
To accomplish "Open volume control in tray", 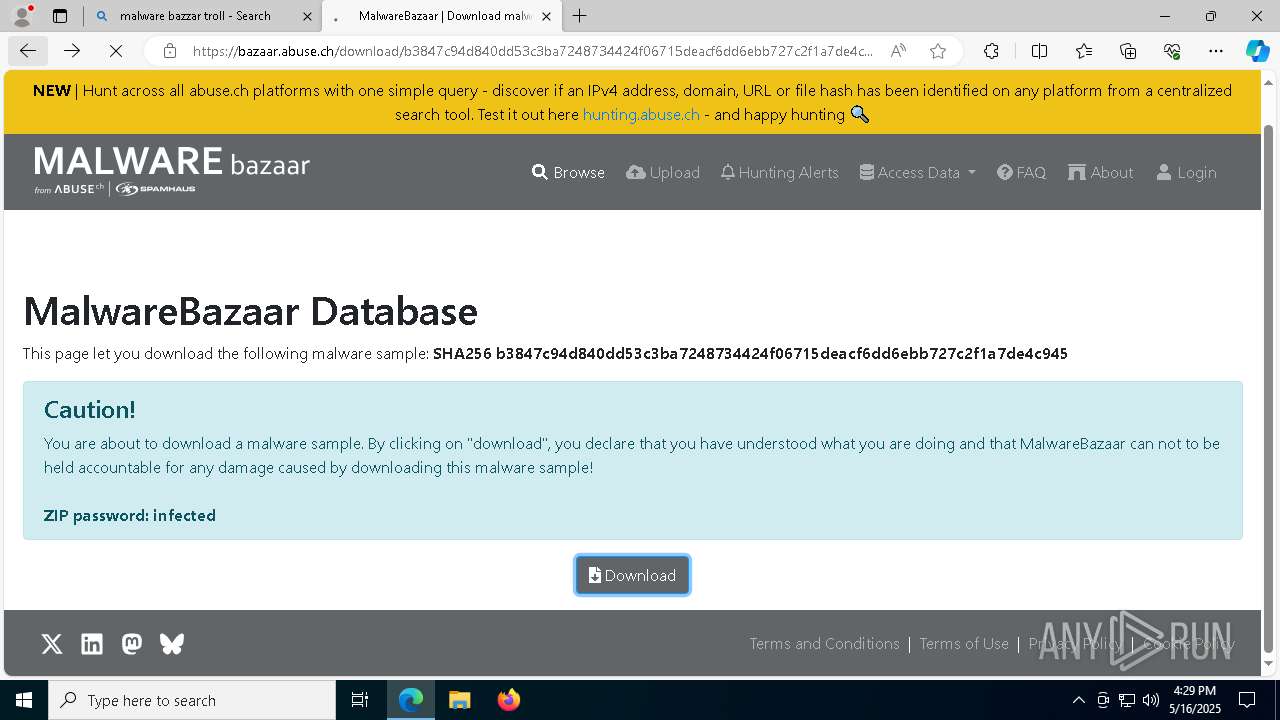I will (1151, 700).
